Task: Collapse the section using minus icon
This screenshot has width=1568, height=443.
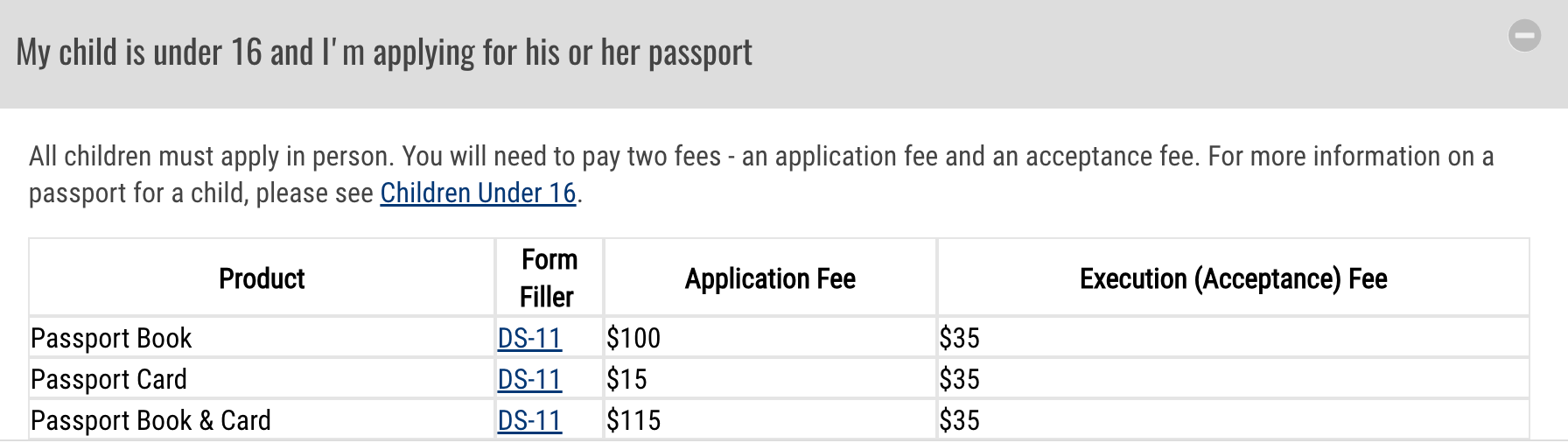Action: pos(1524,36)
